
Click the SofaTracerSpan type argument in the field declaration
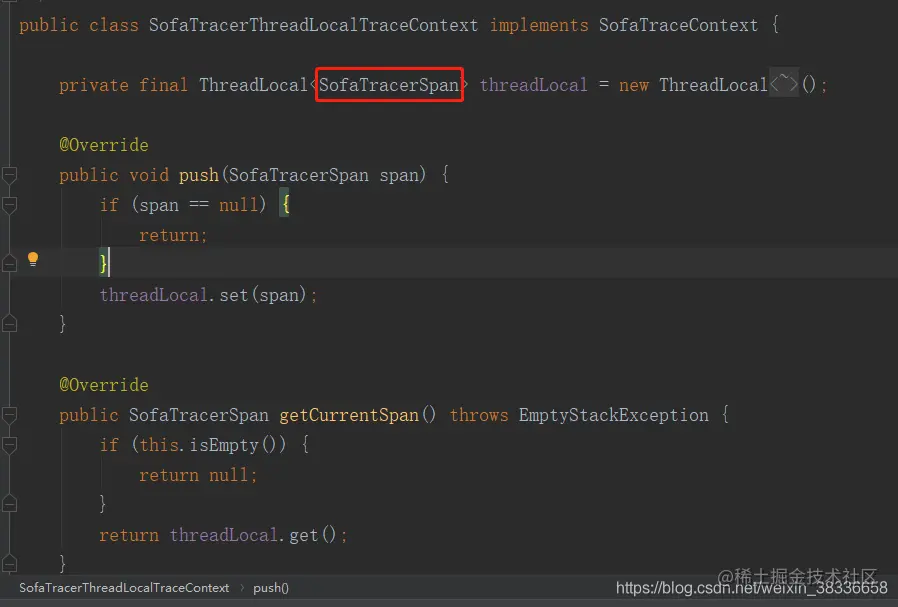click(x=389, y=85)
